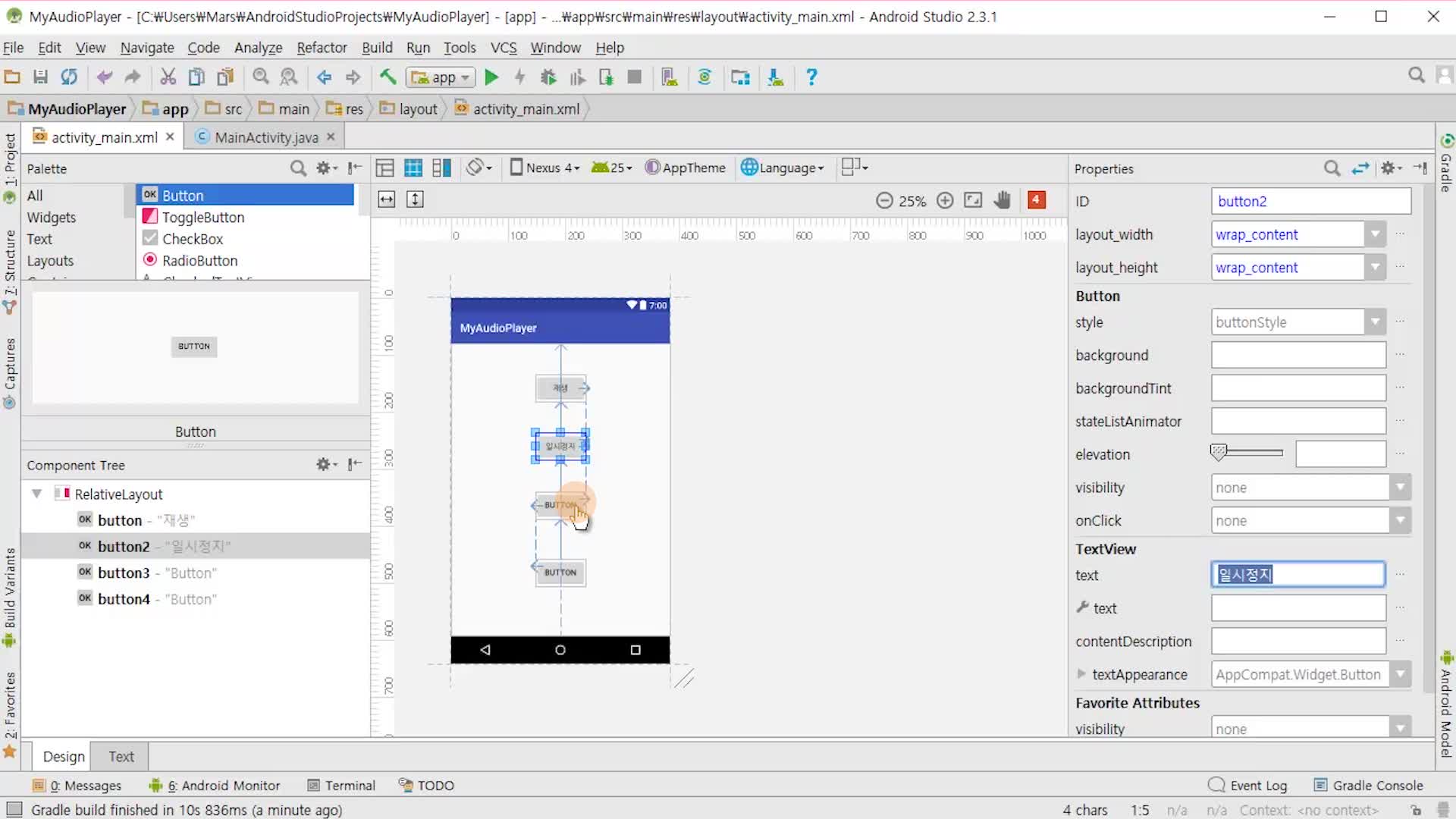Open the Refactor menu

pos(322,48)
